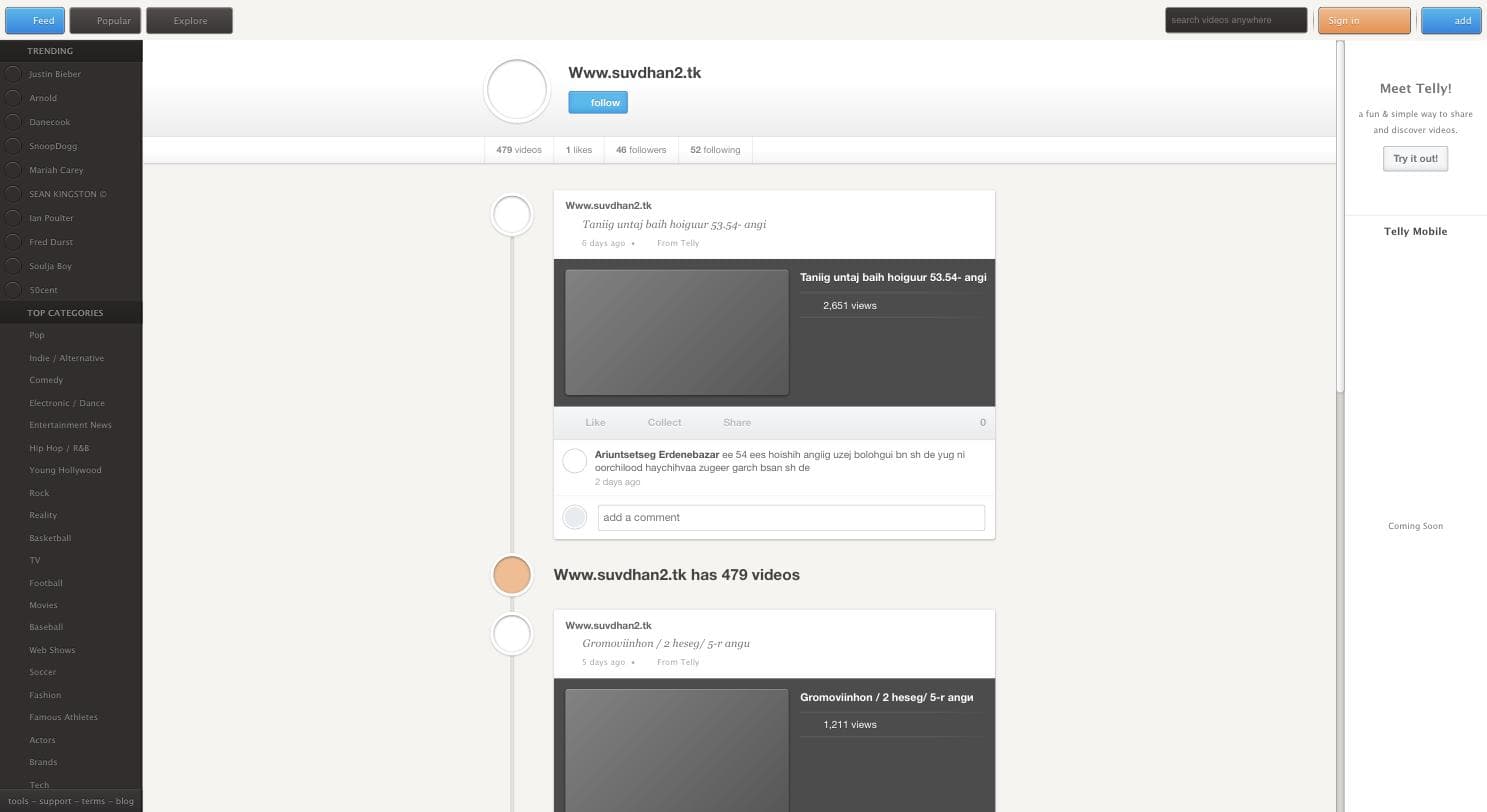
Task: Play the Gromoviinhon video thumbnail
Action: pyautogui.click(x=677, y=750)
